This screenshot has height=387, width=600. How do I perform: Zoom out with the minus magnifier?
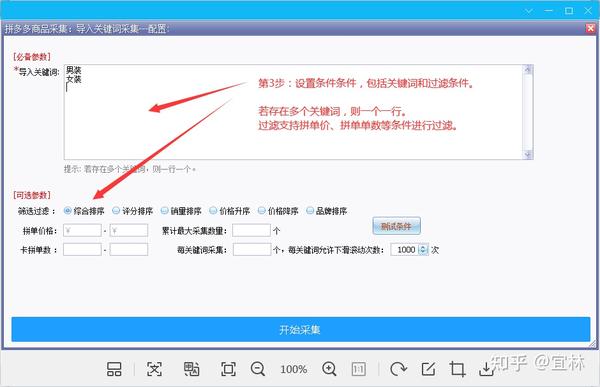pyautogui.click(x=258, y=369)
